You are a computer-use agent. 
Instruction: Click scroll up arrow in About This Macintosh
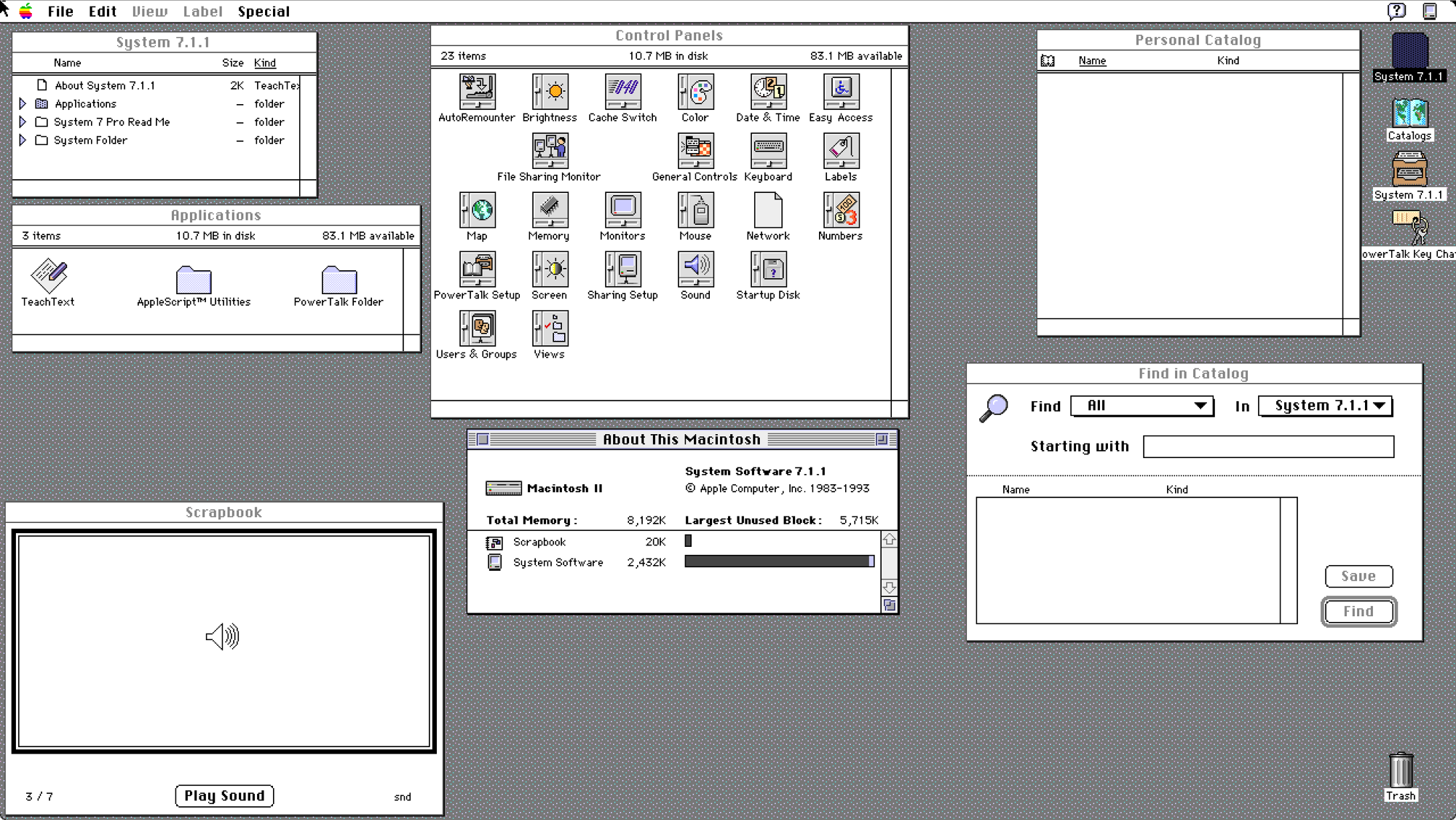click(x=889, y=540)
